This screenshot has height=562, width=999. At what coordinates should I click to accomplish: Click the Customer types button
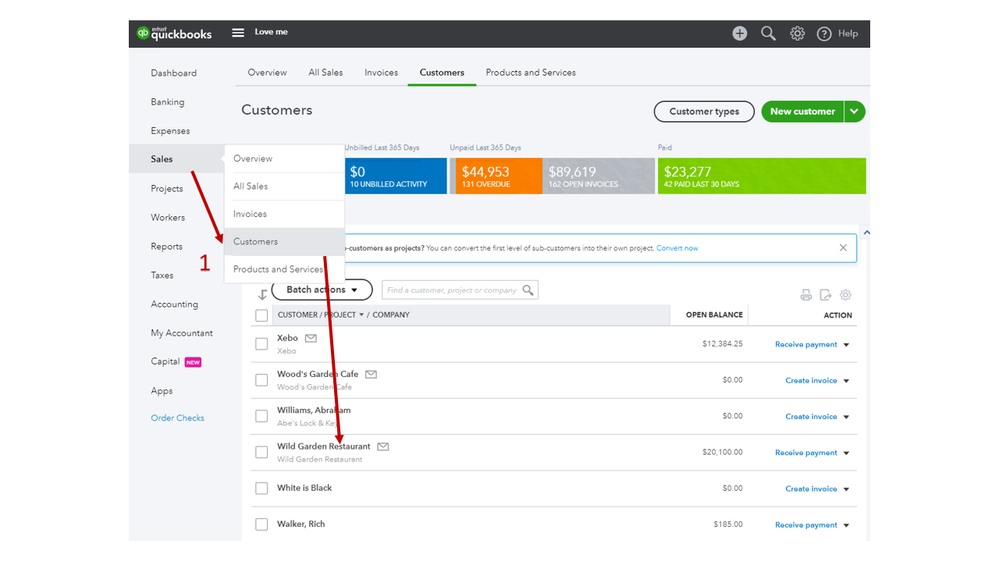[x=704, y=112]
